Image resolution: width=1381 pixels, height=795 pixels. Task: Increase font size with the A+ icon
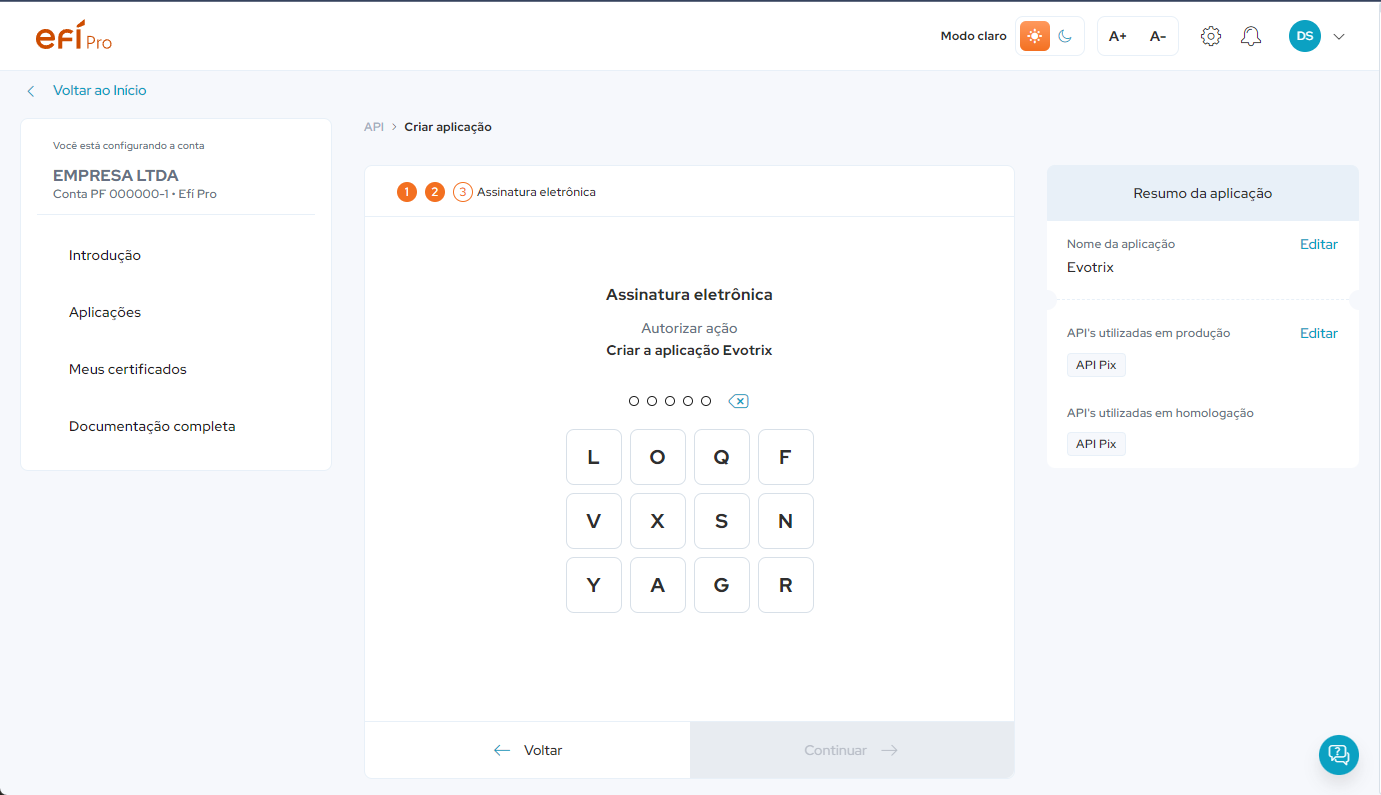click(x=1117, y=35)
